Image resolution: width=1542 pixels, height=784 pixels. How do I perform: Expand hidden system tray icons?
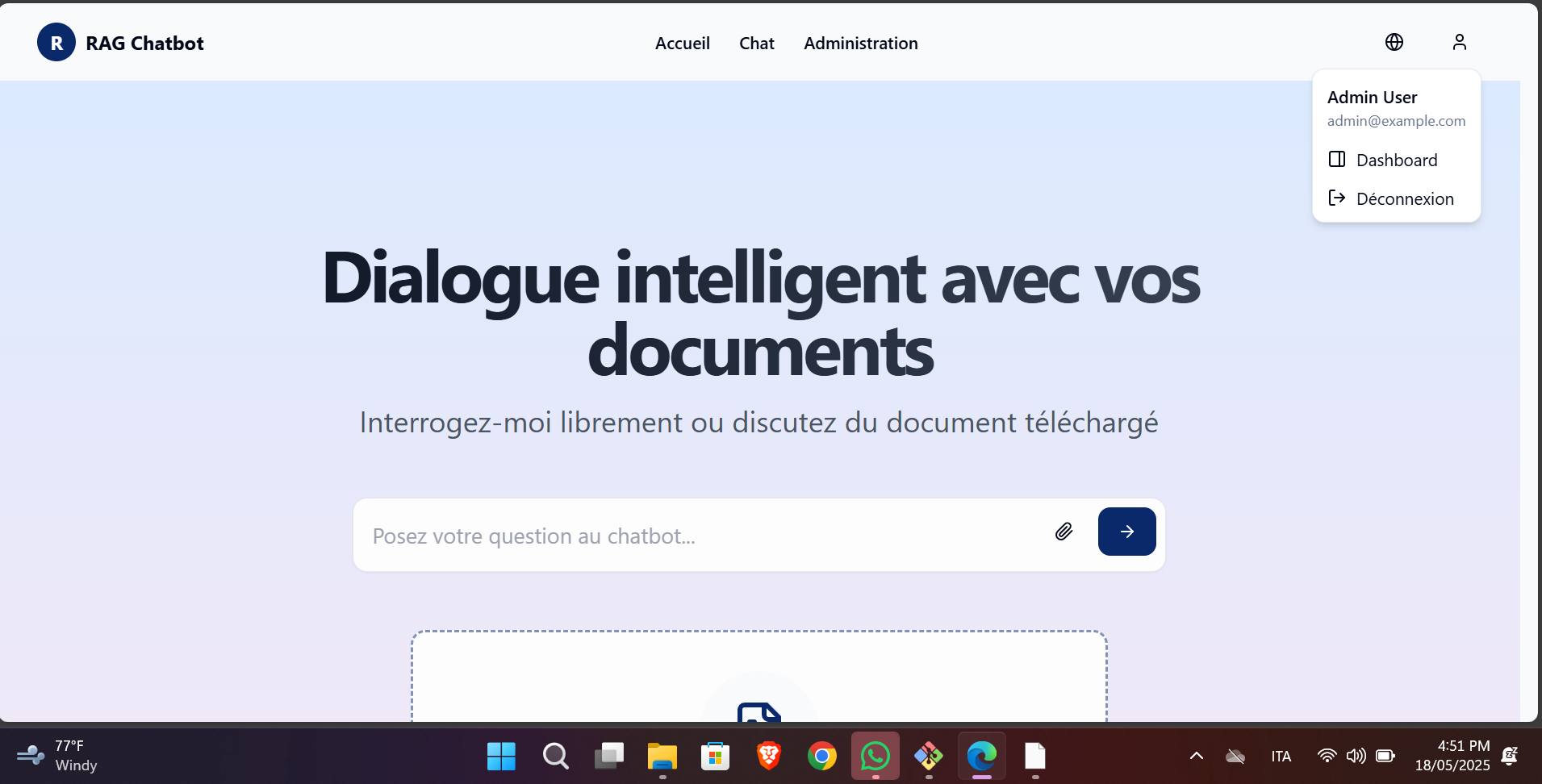pyautogui.click(x=1196, y=756)
